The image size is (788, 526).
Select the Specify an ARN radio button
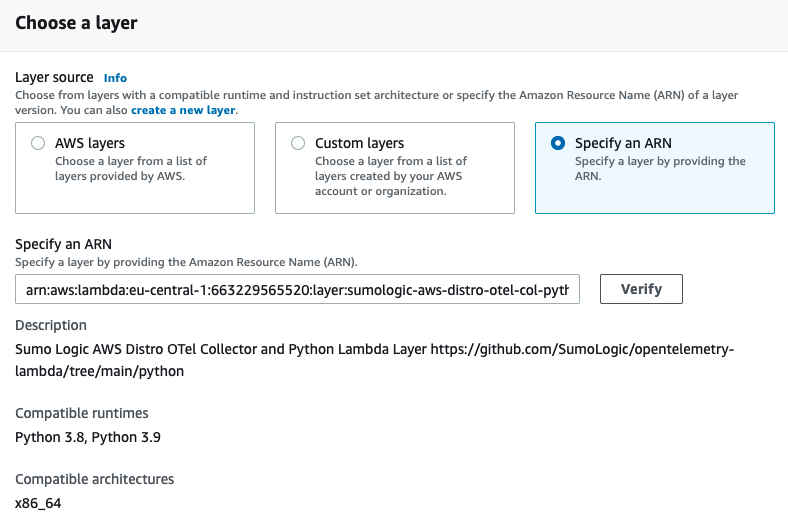(x=558, y=143)
